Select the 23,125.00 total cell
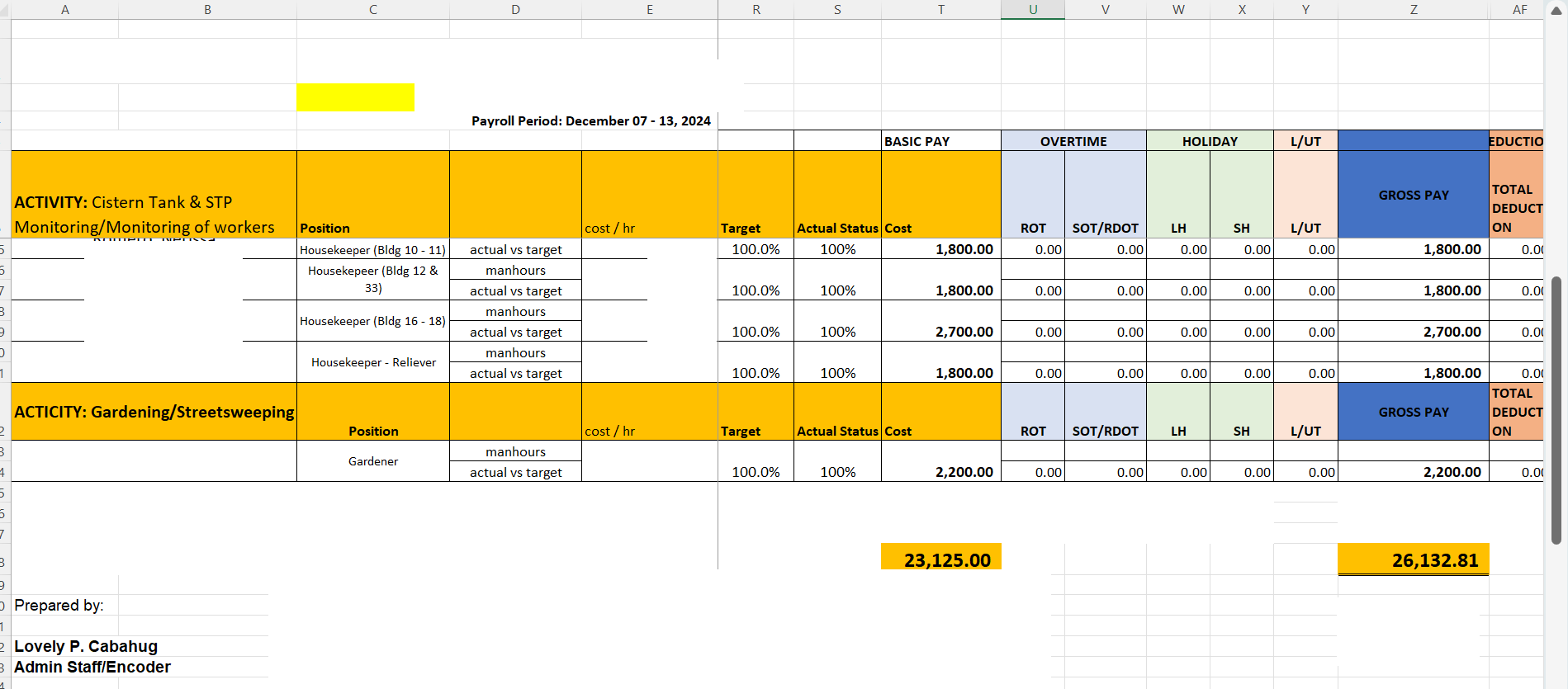1568x689 pixels. coord(941,559)
